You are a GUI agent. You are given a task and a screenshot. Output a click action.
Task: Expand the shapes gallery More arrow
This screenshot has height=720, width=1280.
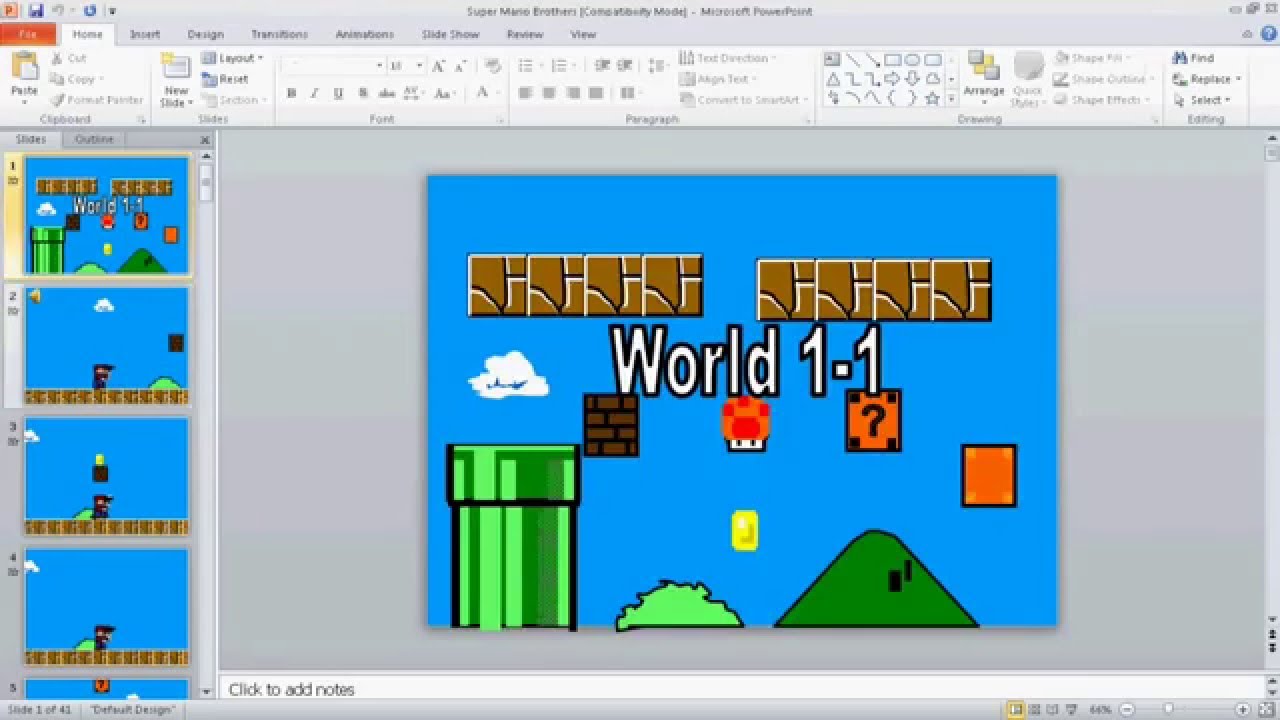pos(951,99)
